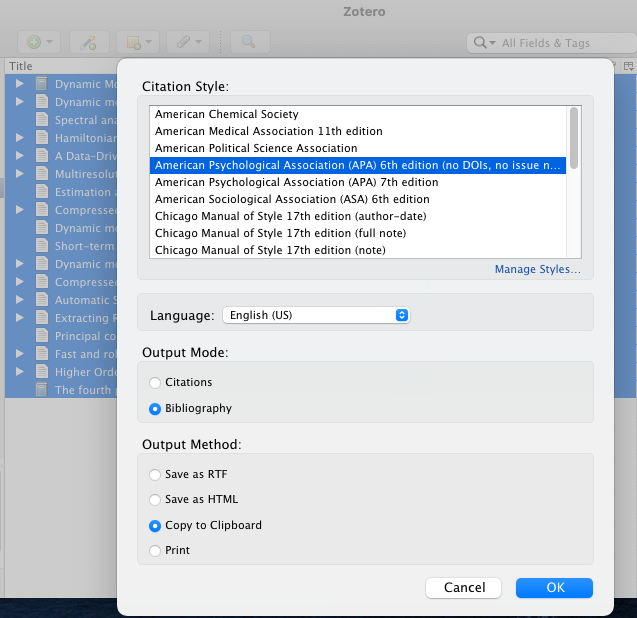Viewport: 637px width, 618px height.
Task: Click the New Item green plus icon
Action: pos(34,42)
